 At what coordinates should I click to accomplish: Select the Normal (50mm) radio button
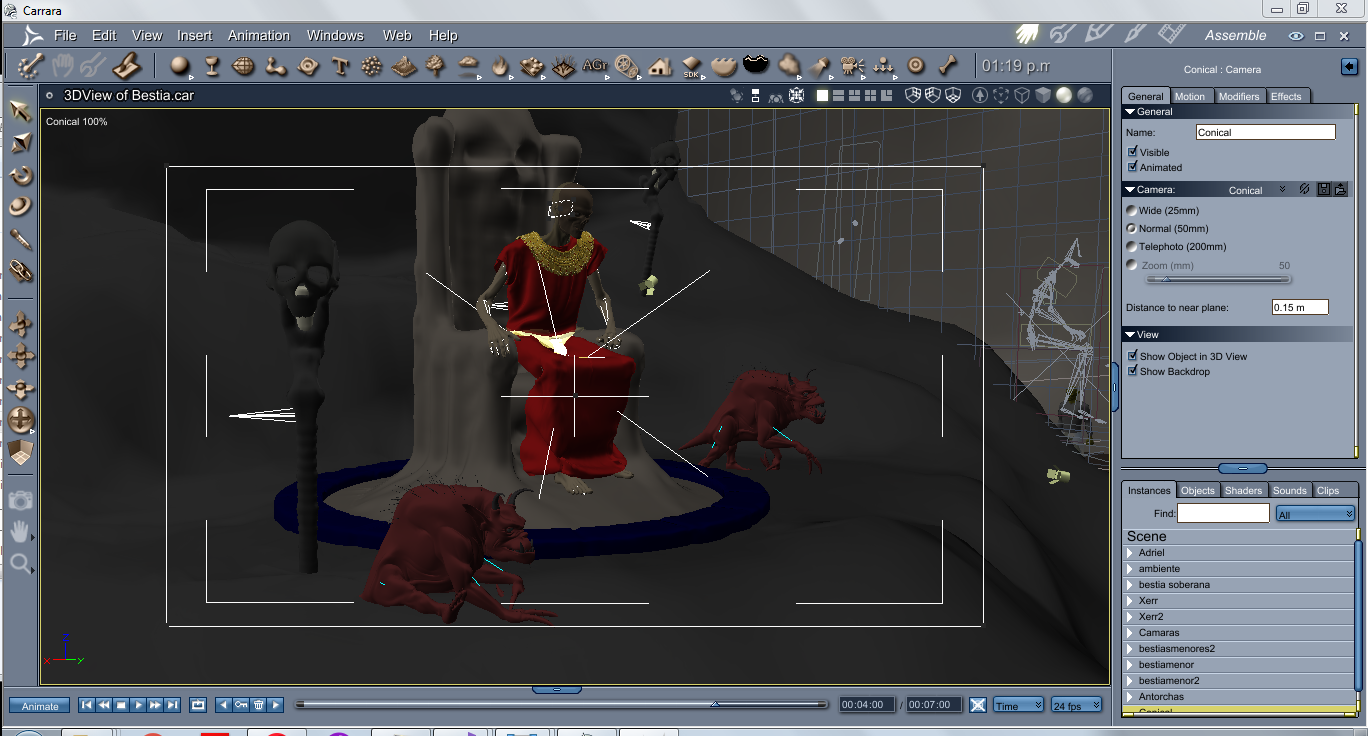pos(1132,228)
